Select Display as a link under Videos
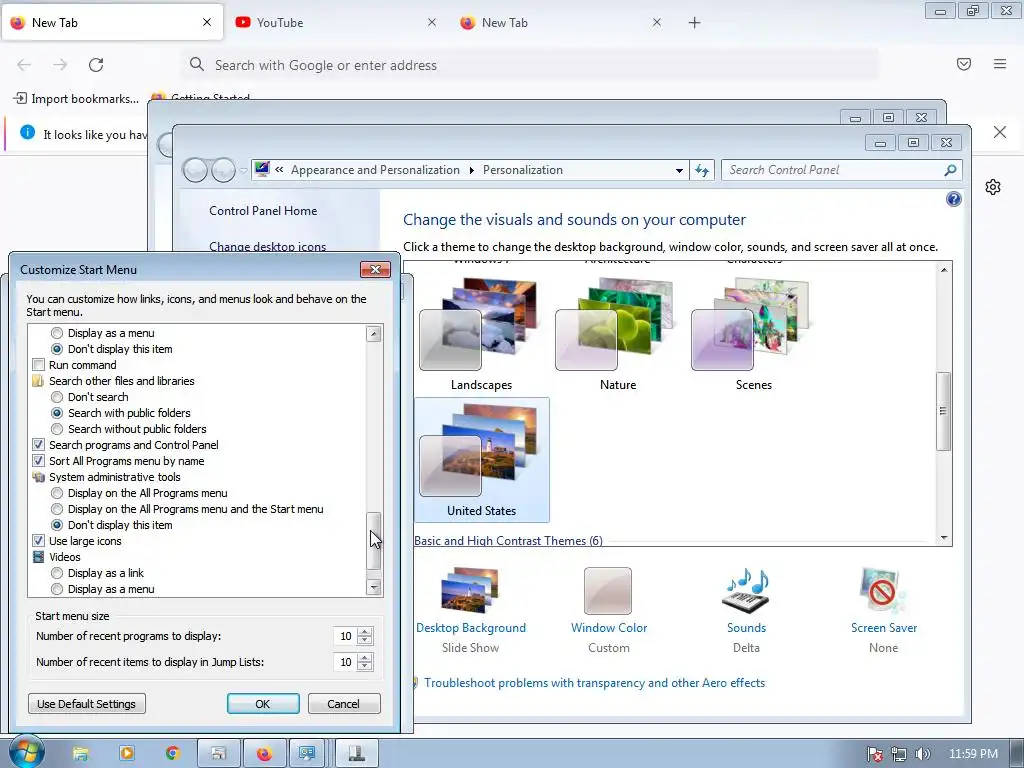This screenshot has height=768, width=1024. (57, 573)
